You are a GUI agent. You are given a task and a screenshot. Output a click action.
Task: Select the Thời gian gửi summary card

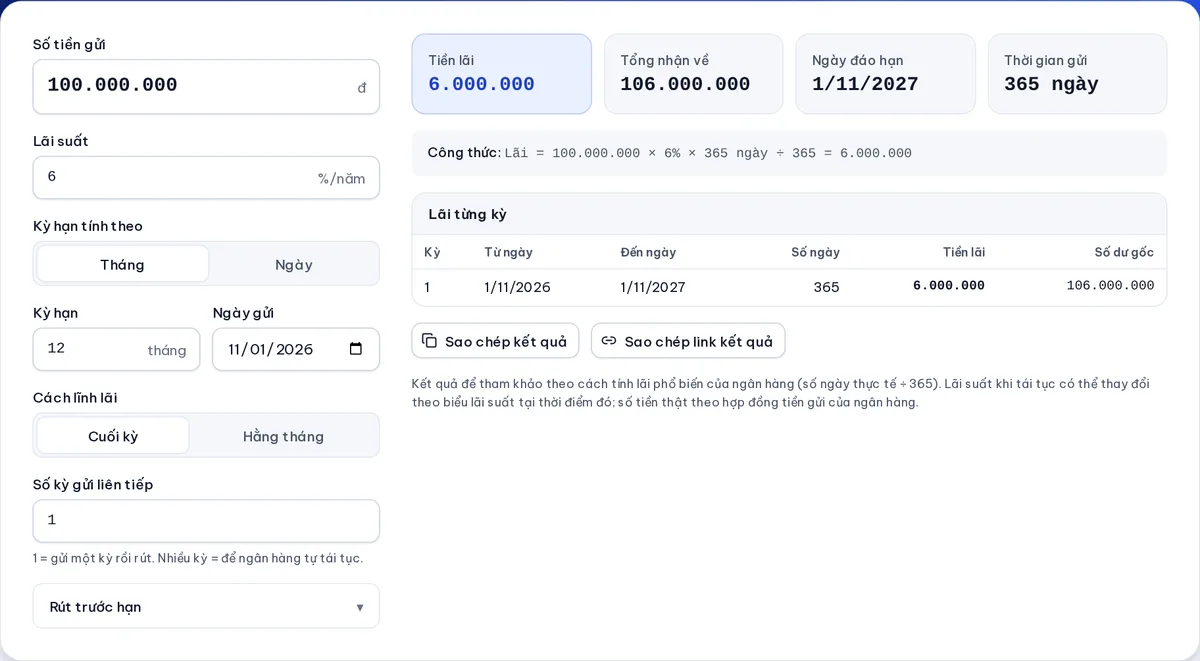coord(1077,74)
